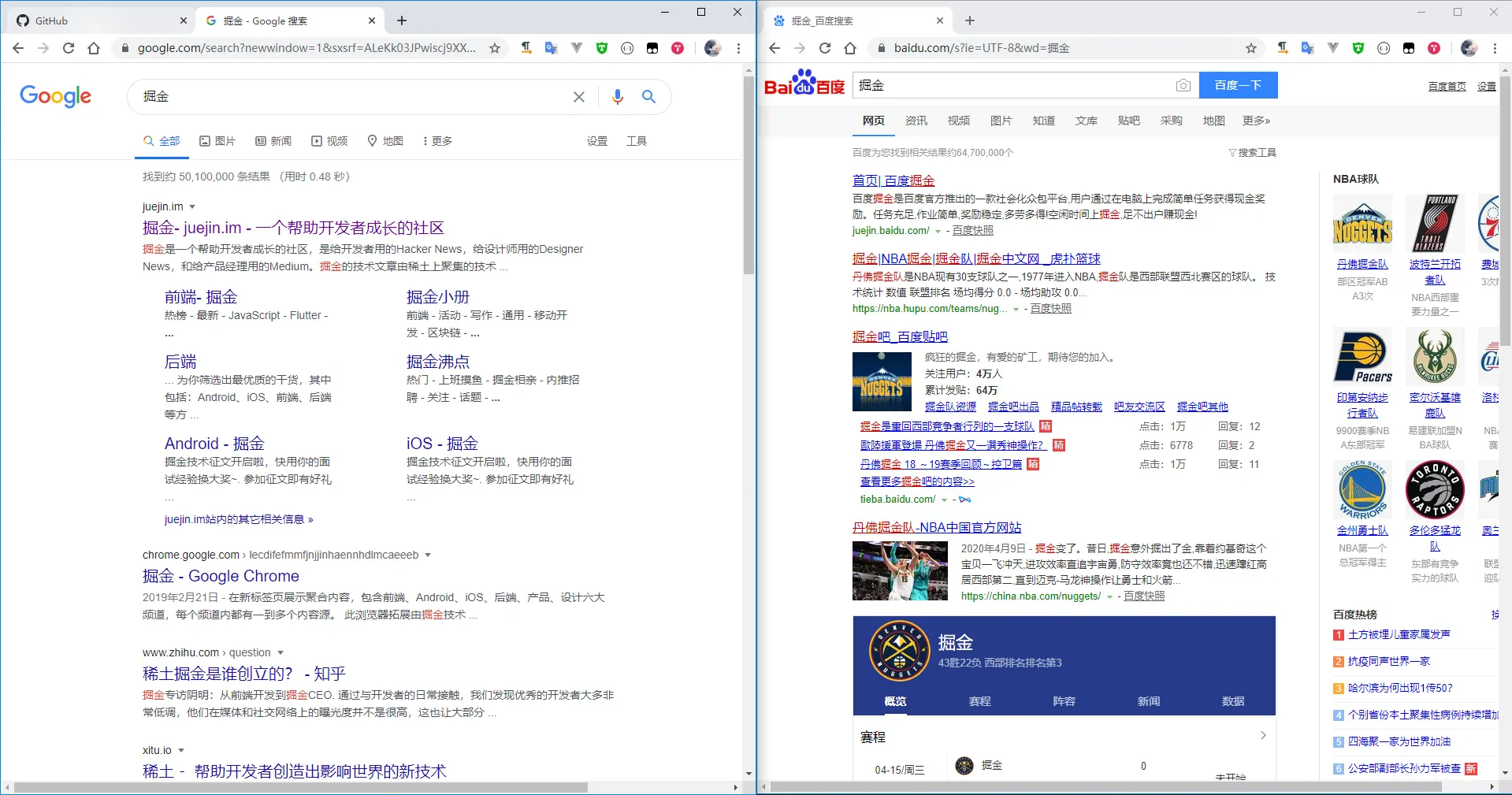Open home page in the Google window

[x=94, y=48]
